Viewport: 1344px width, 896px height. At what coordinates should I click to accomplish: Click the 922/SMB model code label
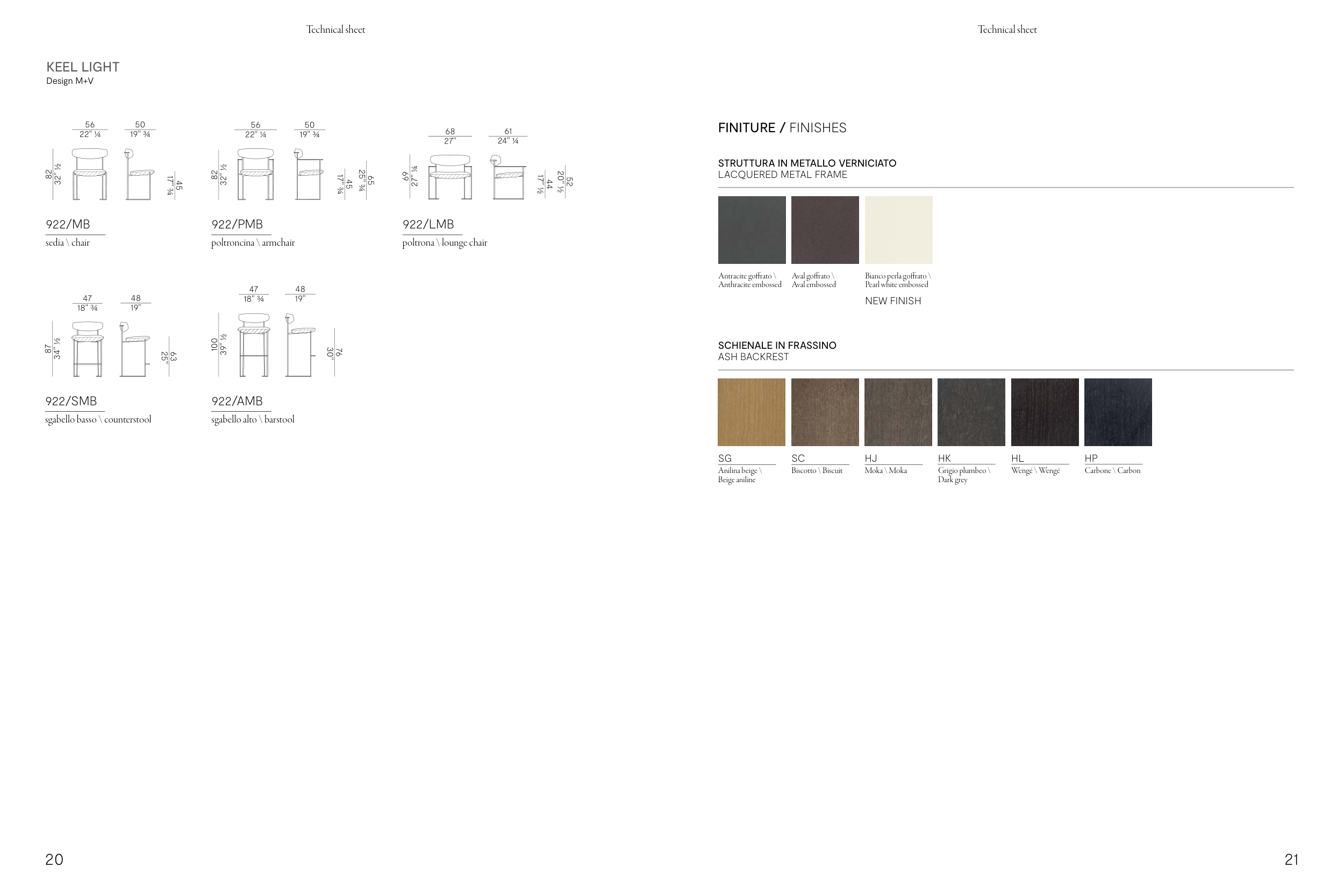pyautogui.click(x=71, y=401)
